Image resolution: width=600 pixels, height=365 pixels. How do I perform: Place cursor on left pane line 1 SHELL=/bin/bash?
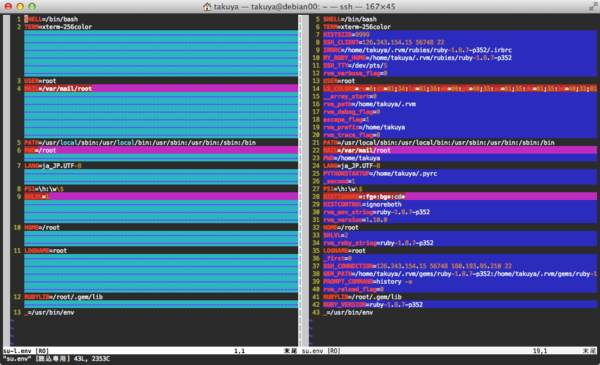coord(51,19)
